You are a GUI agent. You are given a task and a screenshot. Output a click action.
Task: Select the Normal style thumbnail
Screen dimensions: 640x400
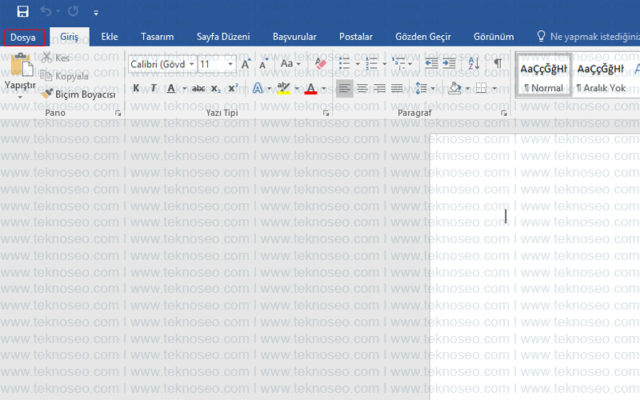543,75
